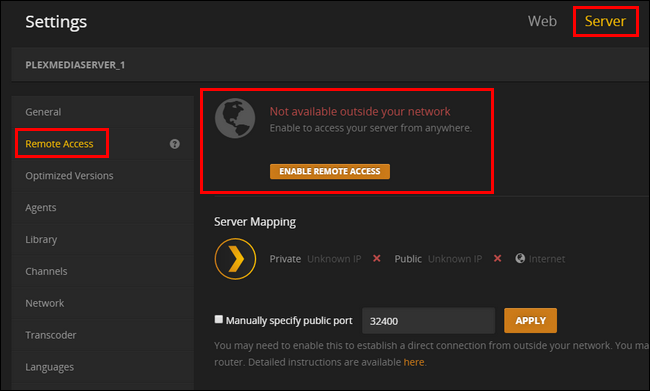
Task: Open the detailed instructions 'here' link
Action: tap(413, 362)
